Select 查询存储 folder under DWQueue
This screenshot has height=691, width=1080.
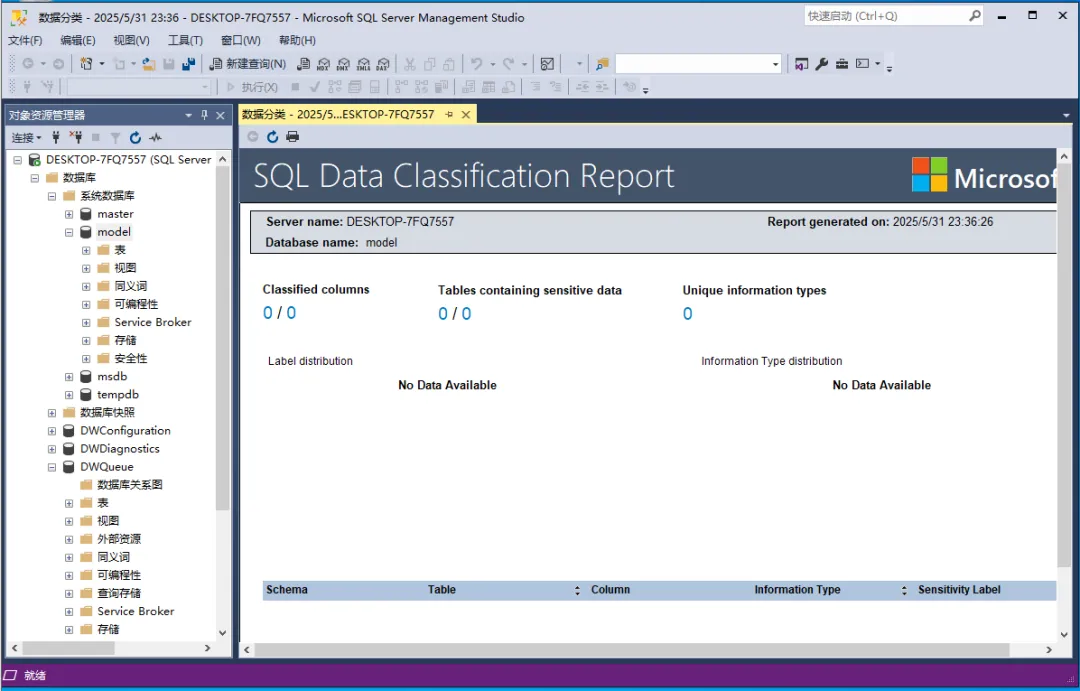pos(118,593)
